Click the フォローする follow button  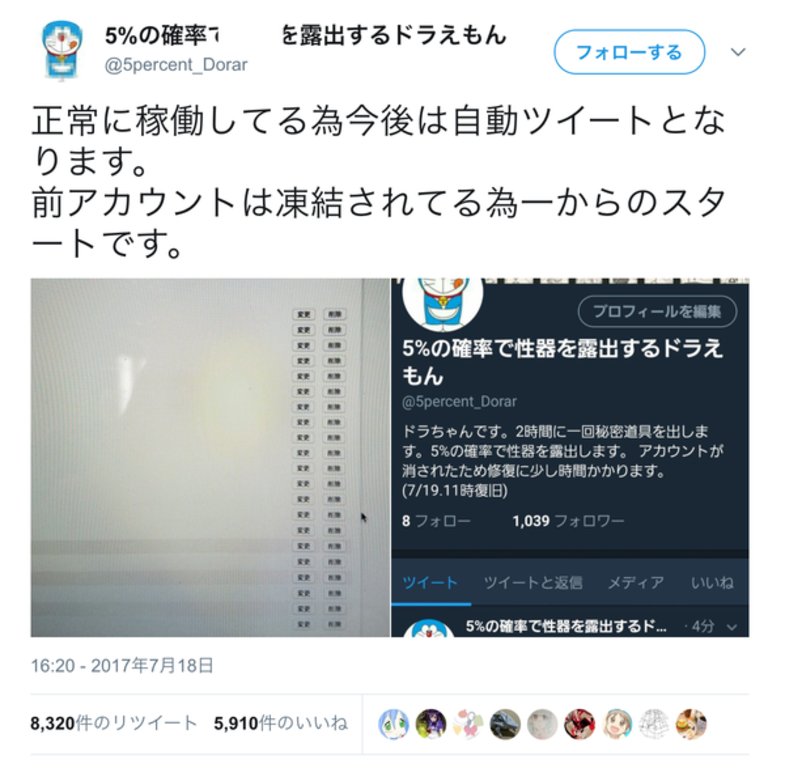point(629,52)
